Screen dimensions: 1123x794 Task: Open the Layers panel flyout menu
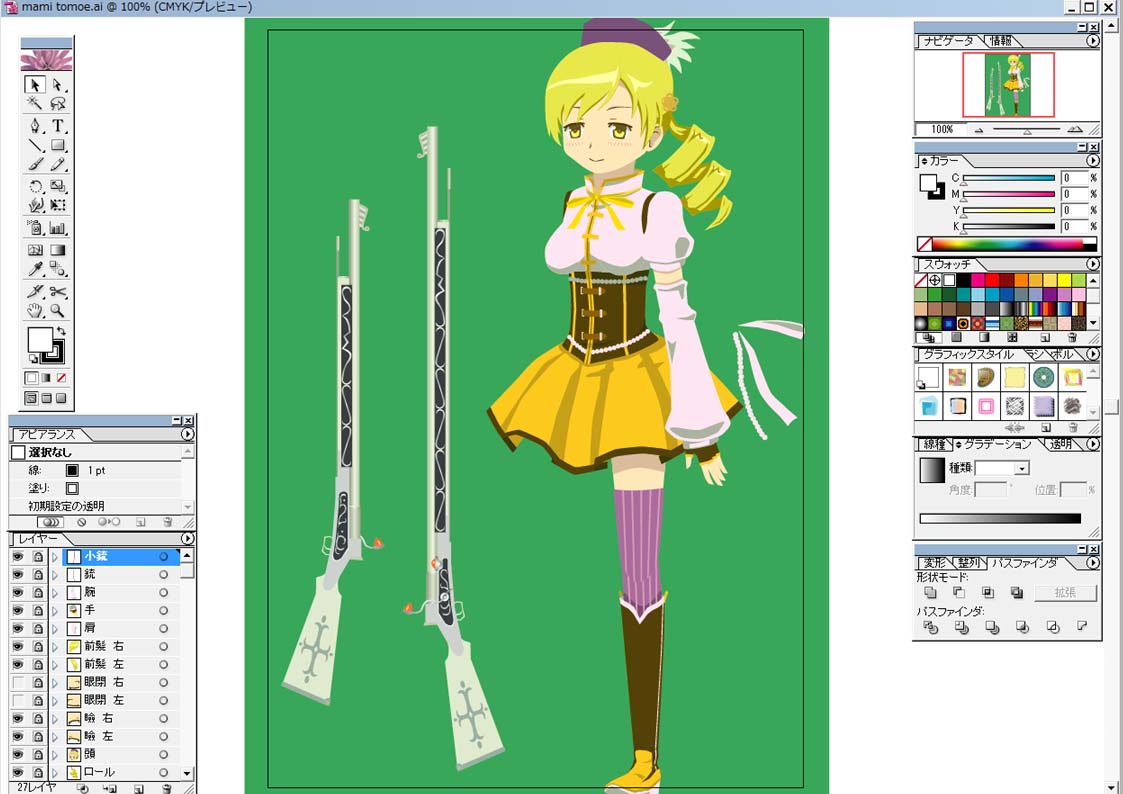tap(188, 538)
